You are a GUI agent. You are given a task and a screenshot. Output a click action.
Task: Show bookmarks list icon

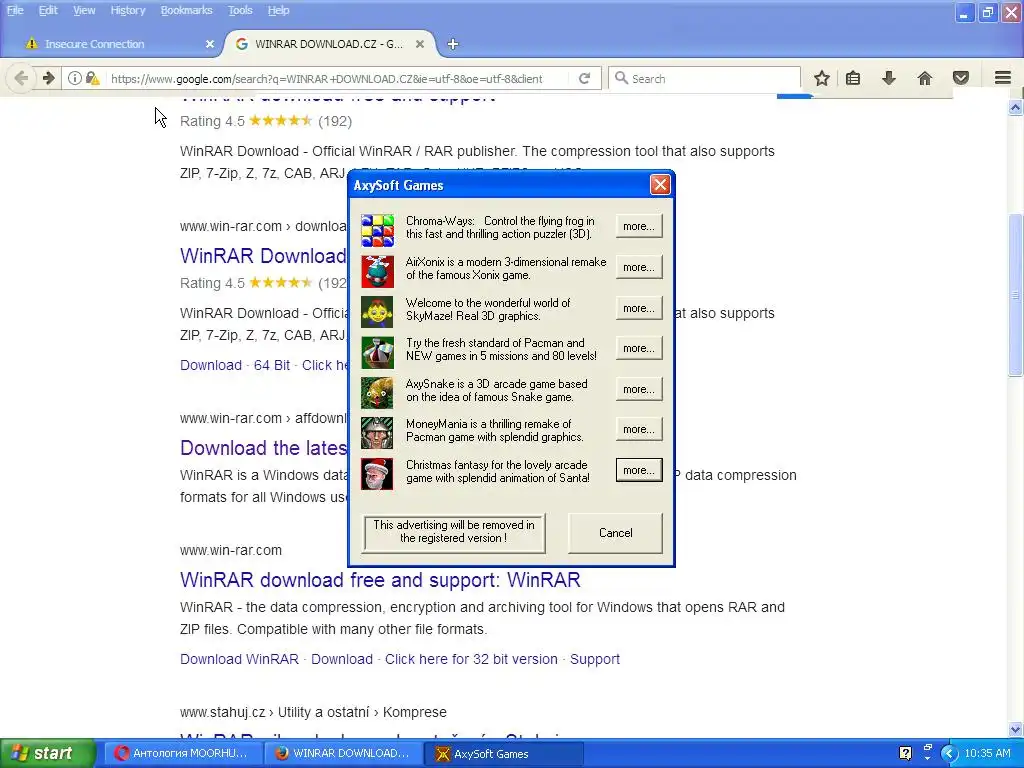(x=853, y=78)
